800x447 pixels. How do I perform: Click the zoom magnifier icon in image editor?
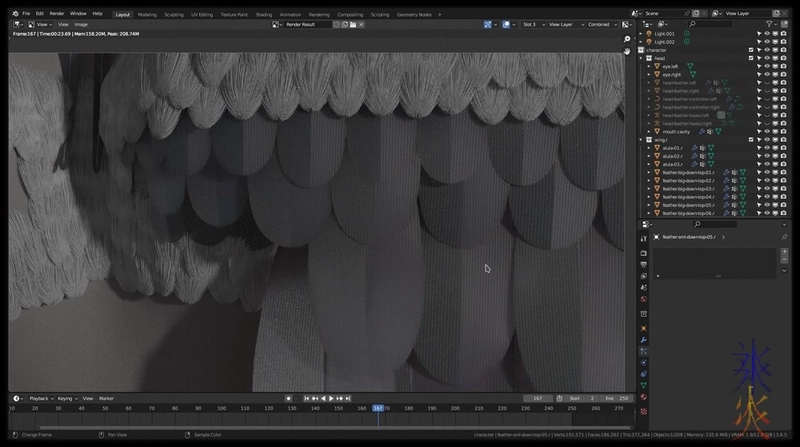pos(627,39)
